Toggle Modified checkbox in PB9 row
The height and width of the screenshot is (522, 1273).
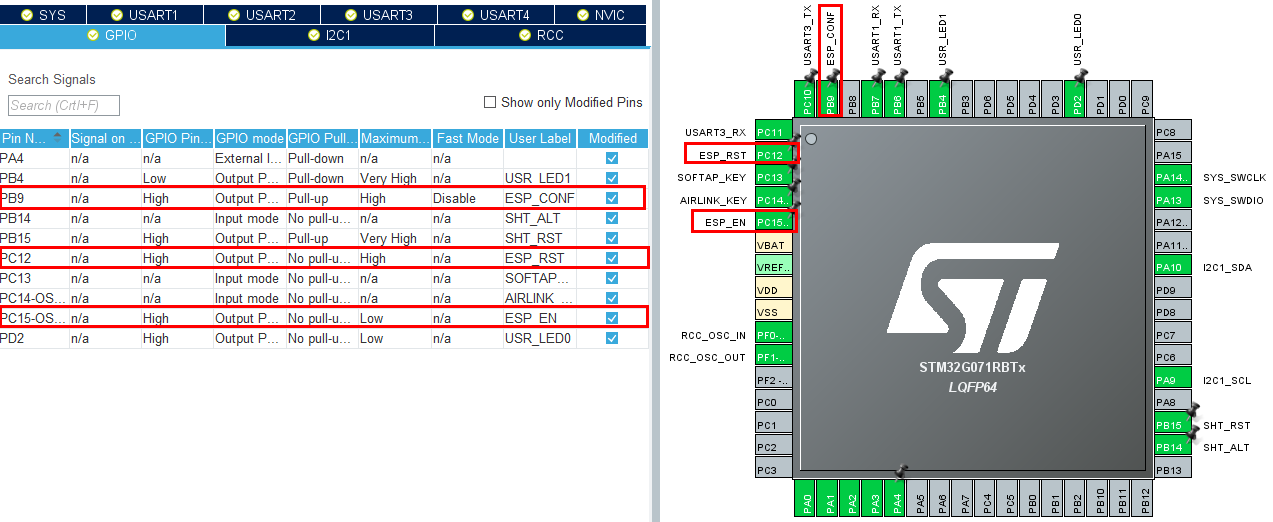[612, 198]
